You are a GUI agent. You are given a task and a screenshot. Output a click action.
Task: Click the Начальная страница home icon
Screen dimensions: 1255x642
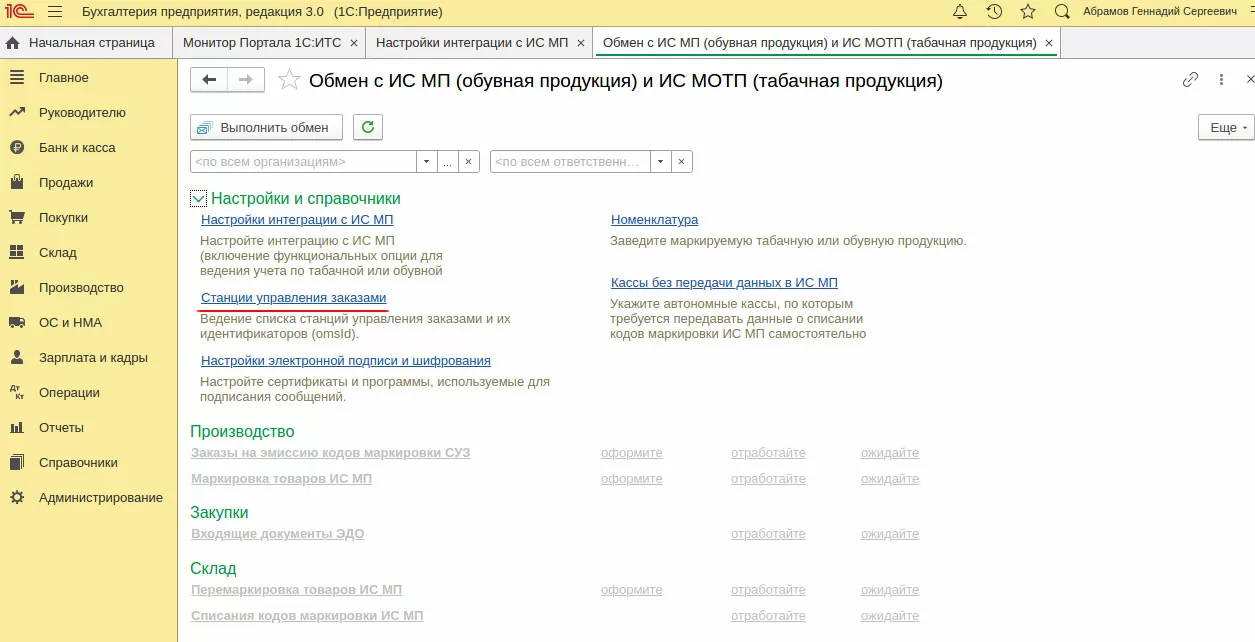click(x=13, y=43)
